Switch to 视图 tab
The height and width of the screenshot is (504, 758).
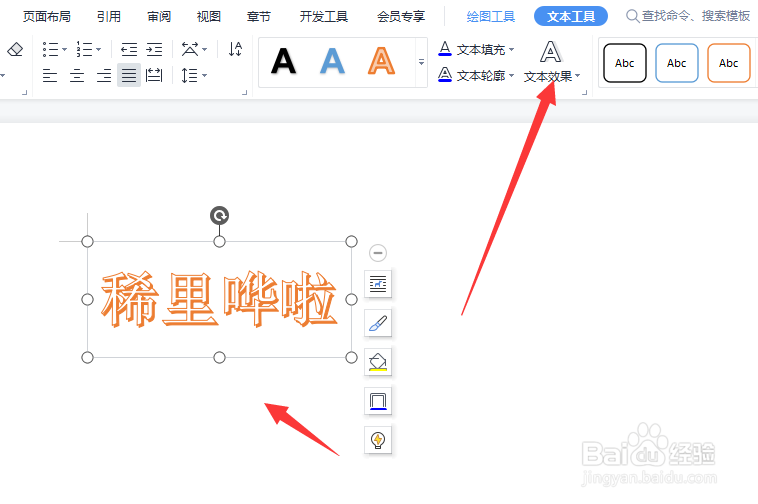pyautogui.click(x=209, y=16)
